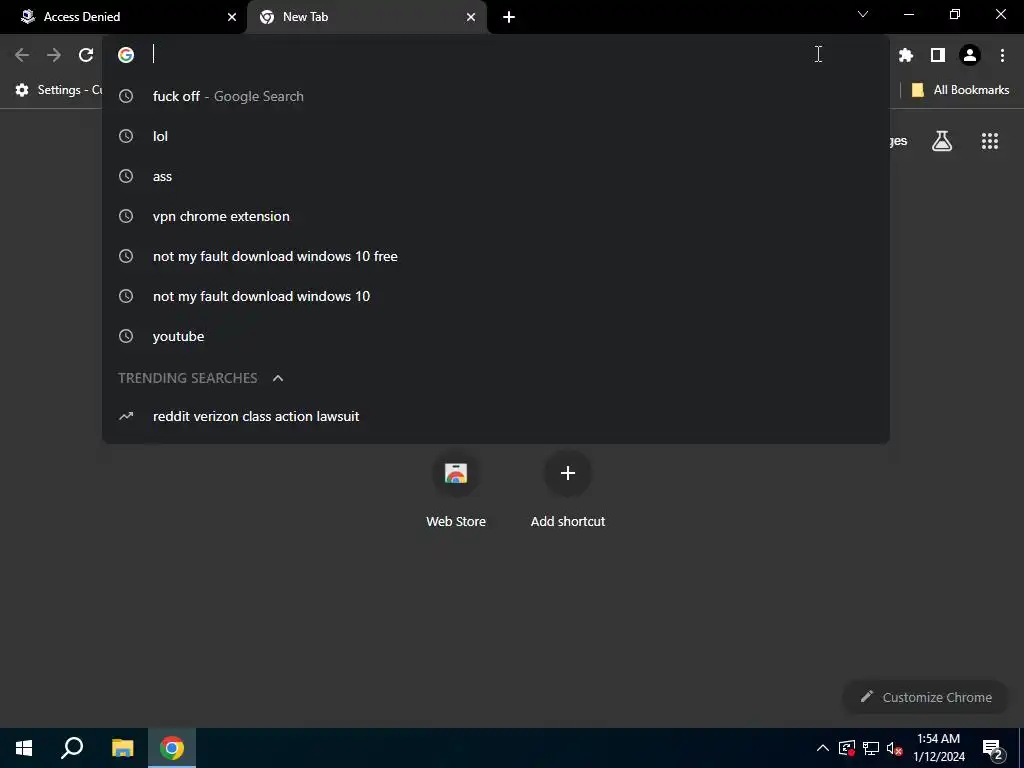This screenshot has height=768, width=1024.
Task: Open the Windows Start menu
Action: point(24,748)
